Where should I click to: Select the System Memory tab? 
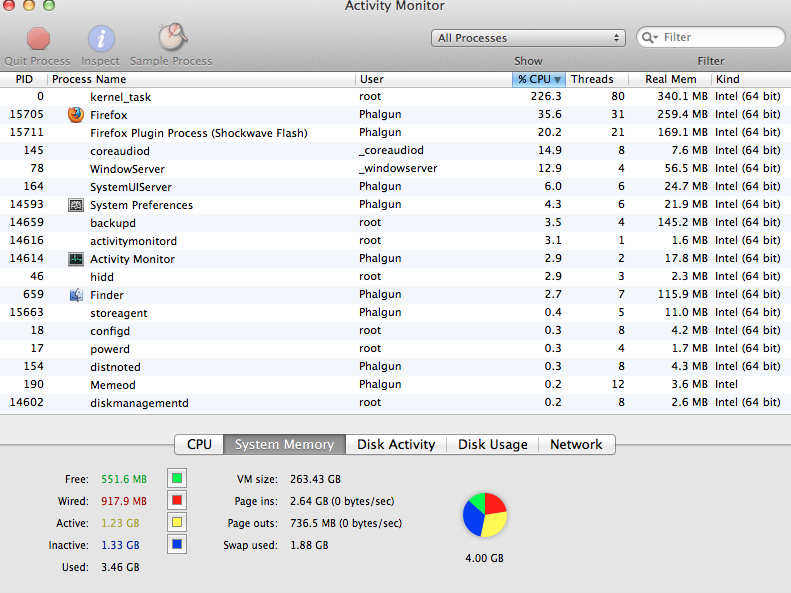click(285, 444)
